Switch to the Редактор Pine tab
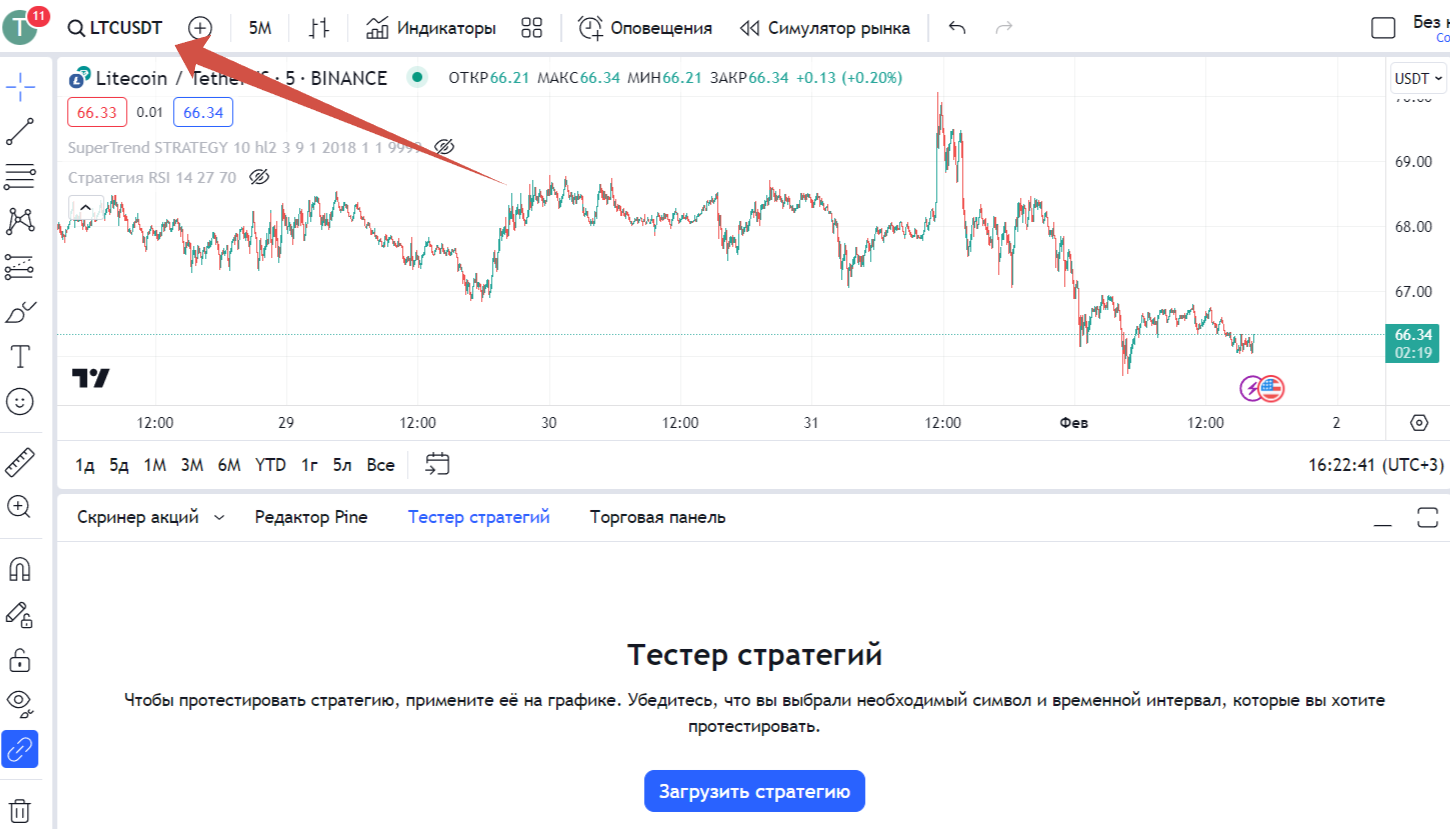1450x829 pixels. [x=311, y=517]
